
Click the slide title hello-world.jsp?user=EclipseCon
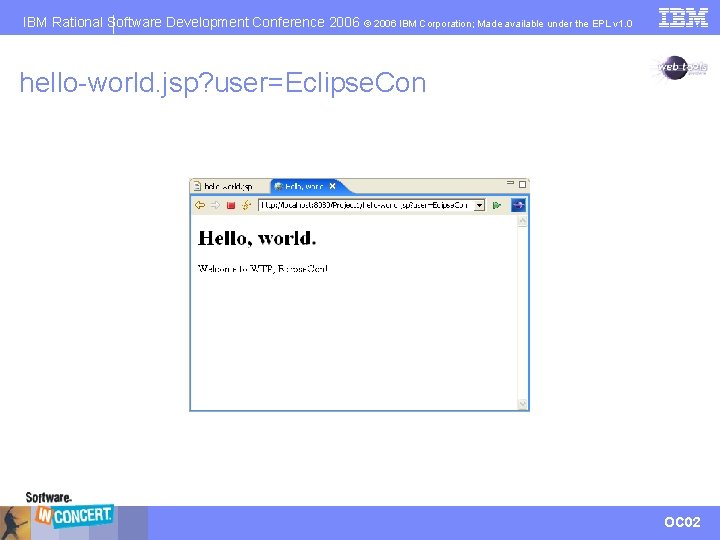tap(223, 83)
